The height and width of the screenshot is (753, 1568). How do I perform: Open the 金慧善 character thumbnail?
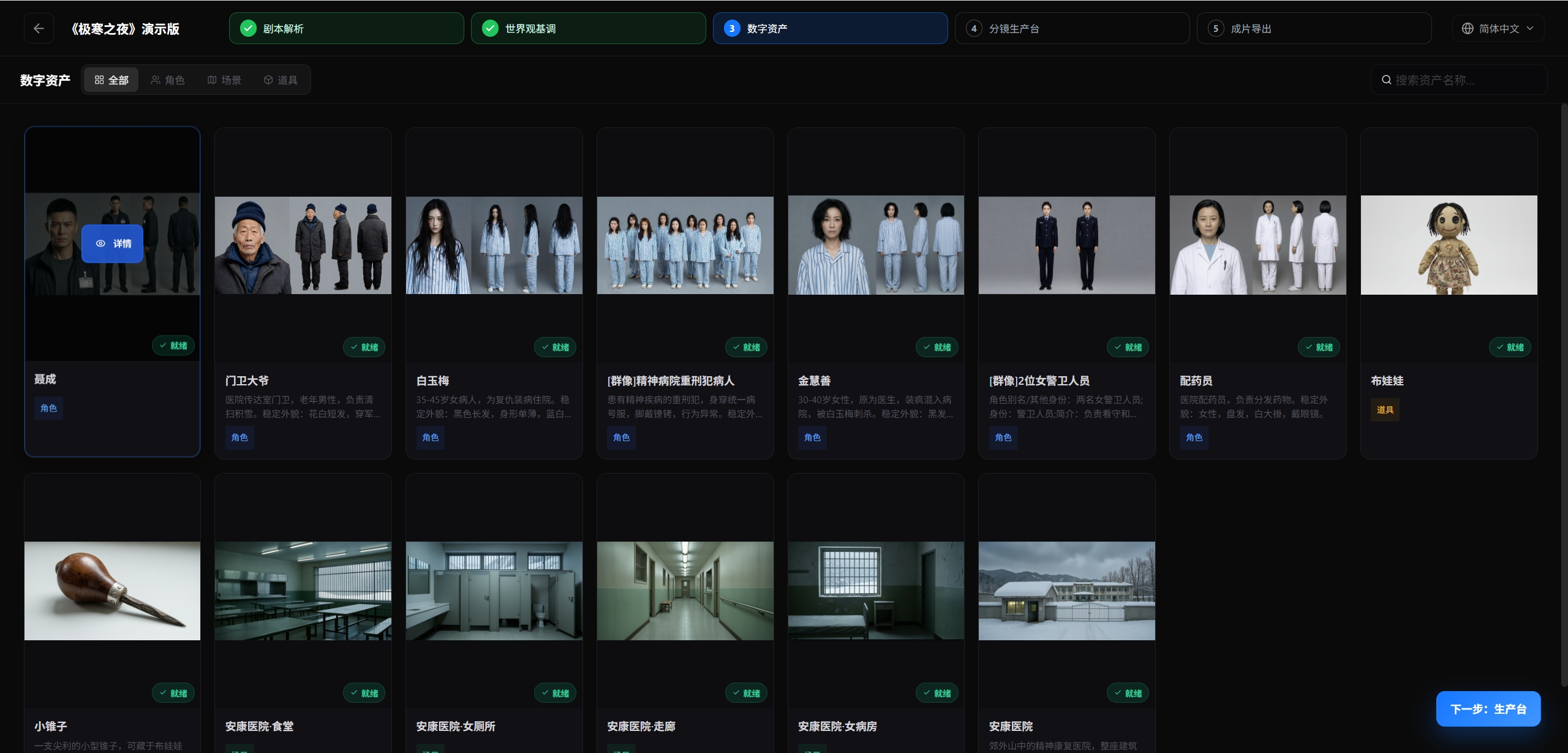click(x=876, y=245)
